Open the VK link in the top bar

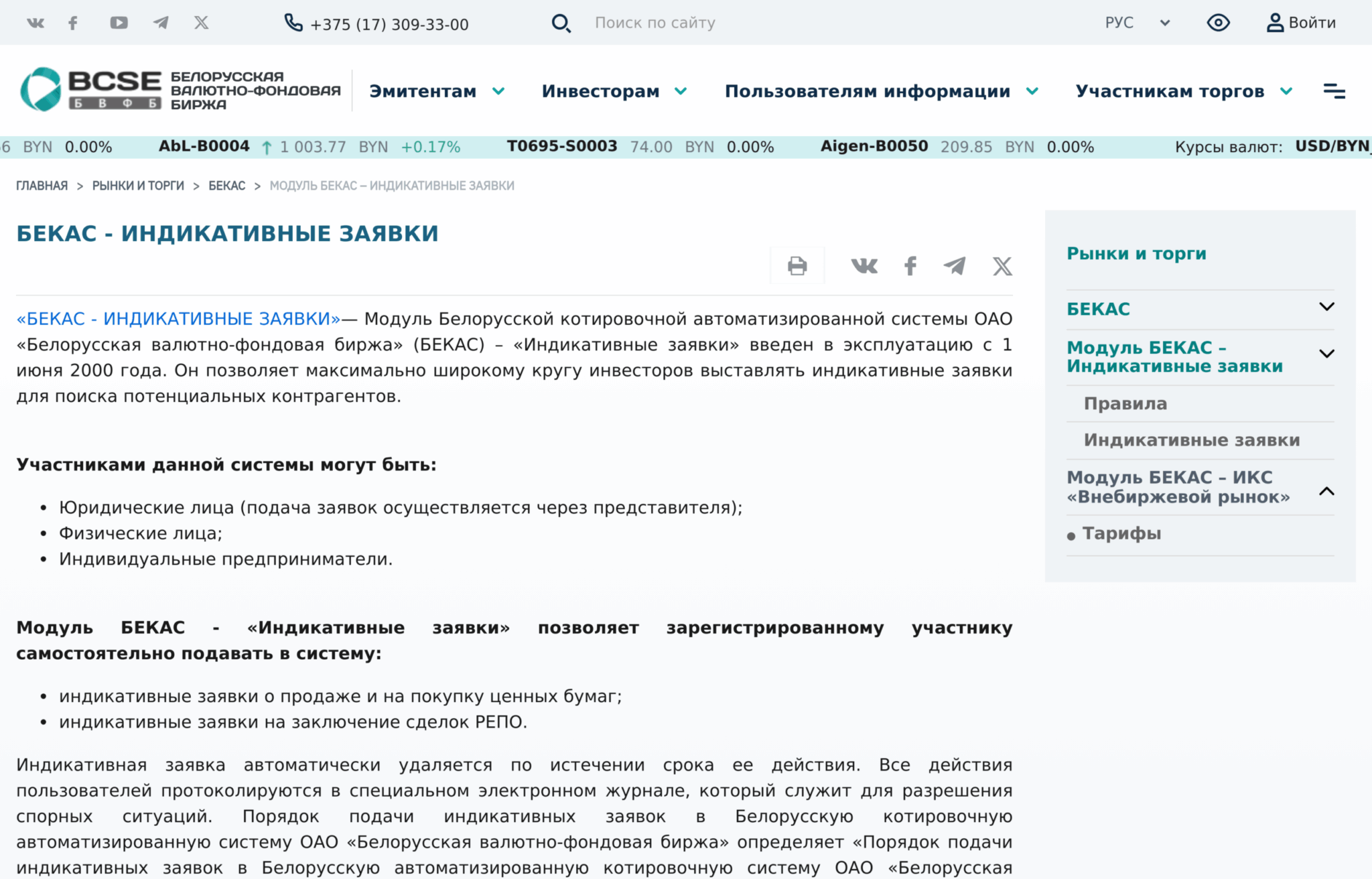point(36,23)
